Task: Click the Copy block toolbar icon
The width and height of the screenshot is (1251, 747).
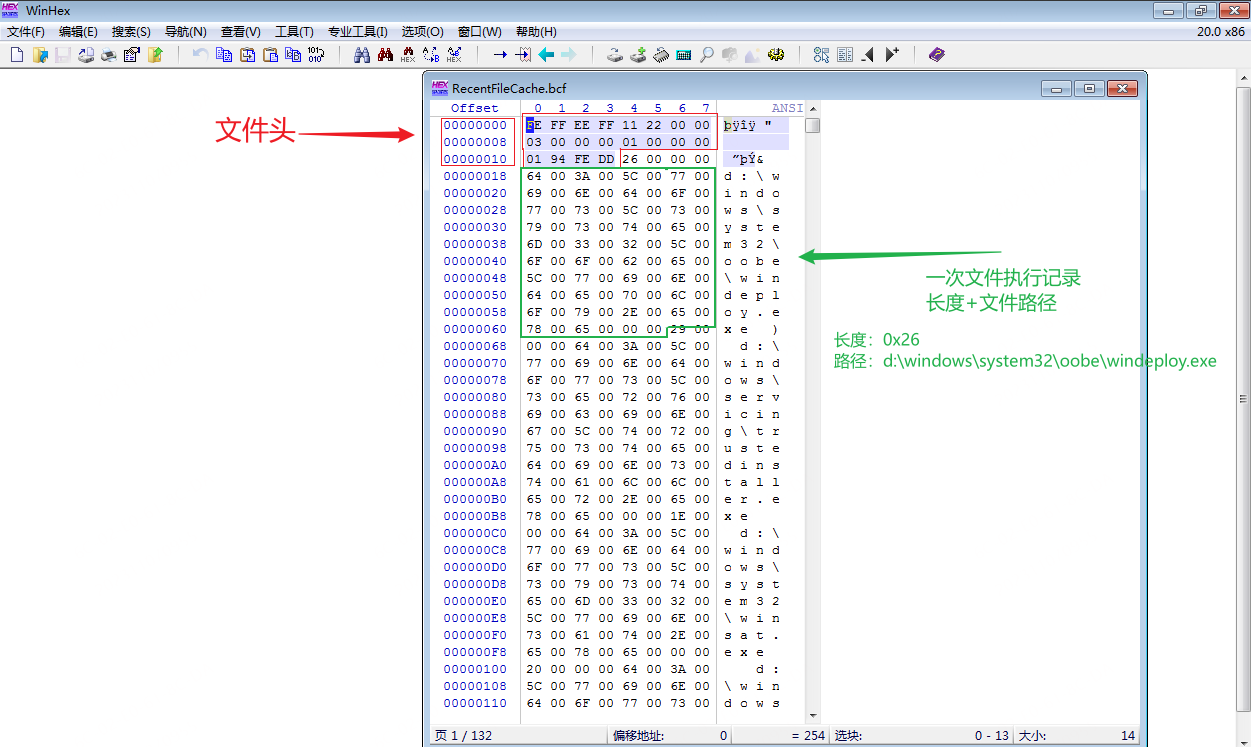Action: coord(224,55)
